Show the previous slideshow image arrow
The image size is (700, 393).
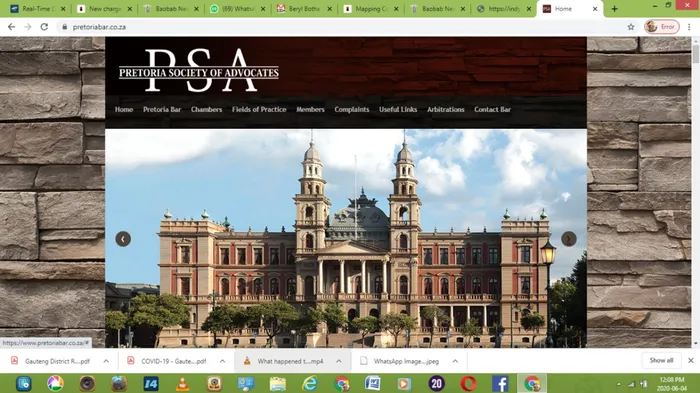[x=123, y=239]
